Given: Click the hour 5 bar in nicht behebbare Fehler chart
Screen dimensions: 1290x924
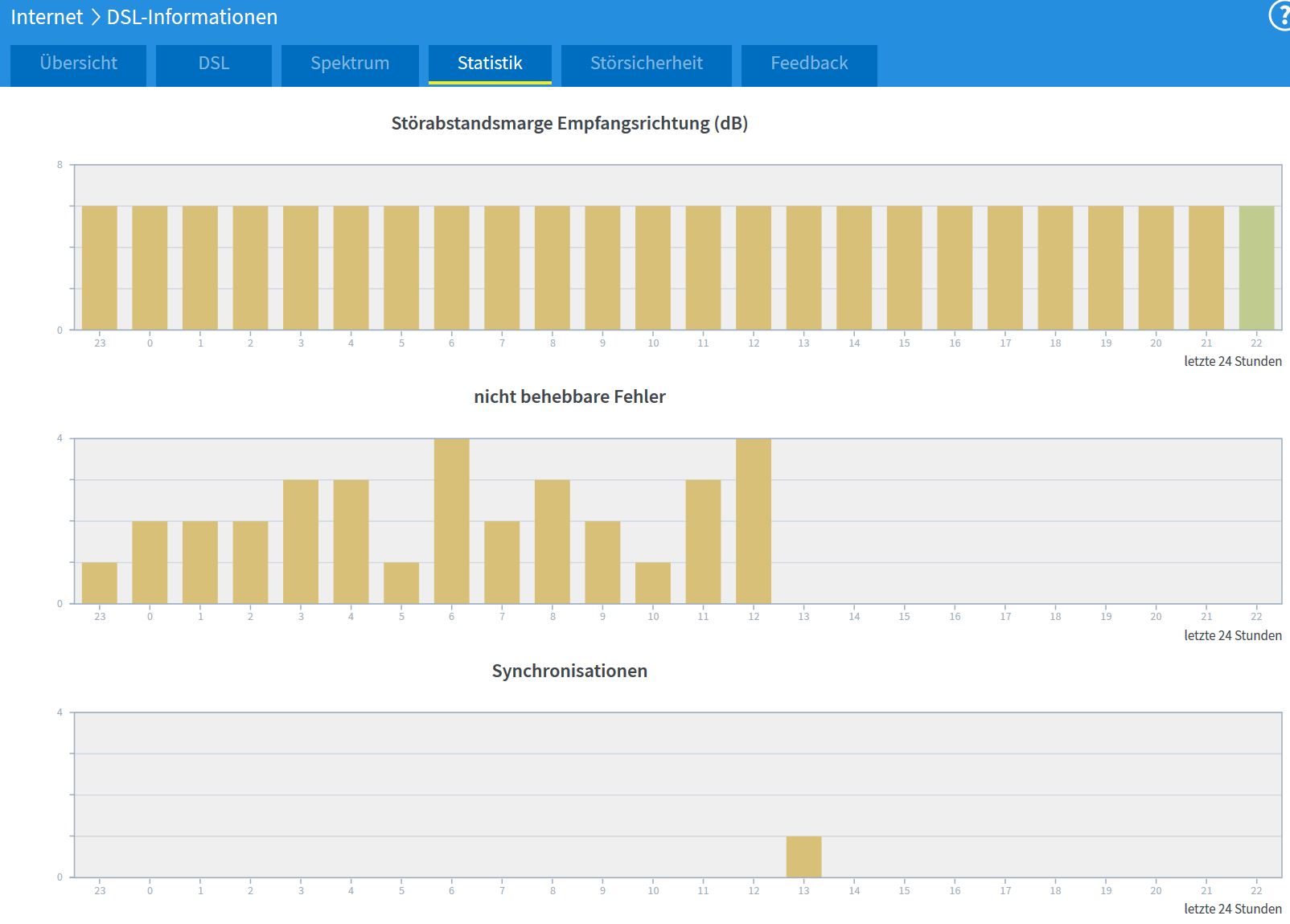Looking at the screenshot, I should pos(401,583).
